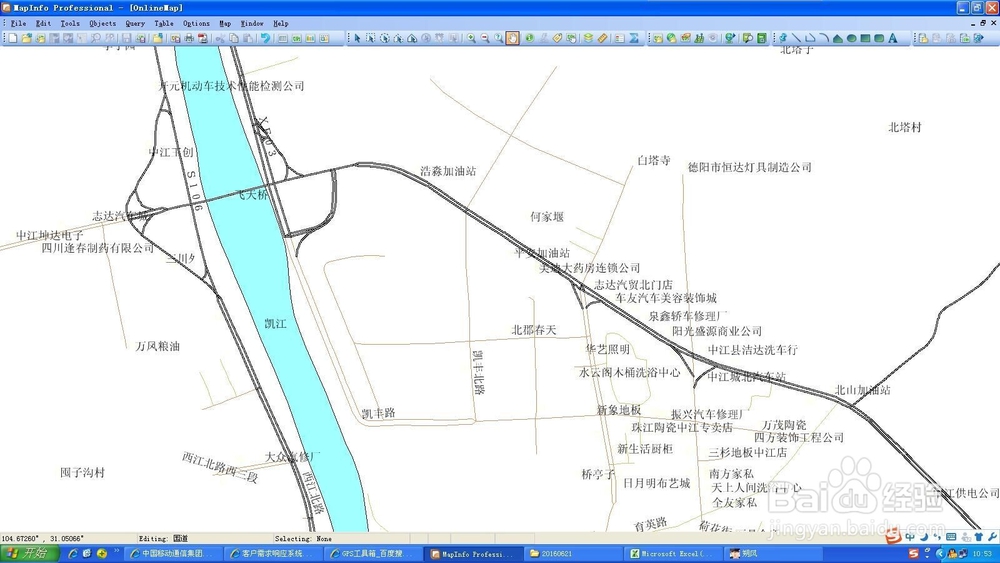
Task: Select the Ellipse drawing tool
Action: [851, 38]
